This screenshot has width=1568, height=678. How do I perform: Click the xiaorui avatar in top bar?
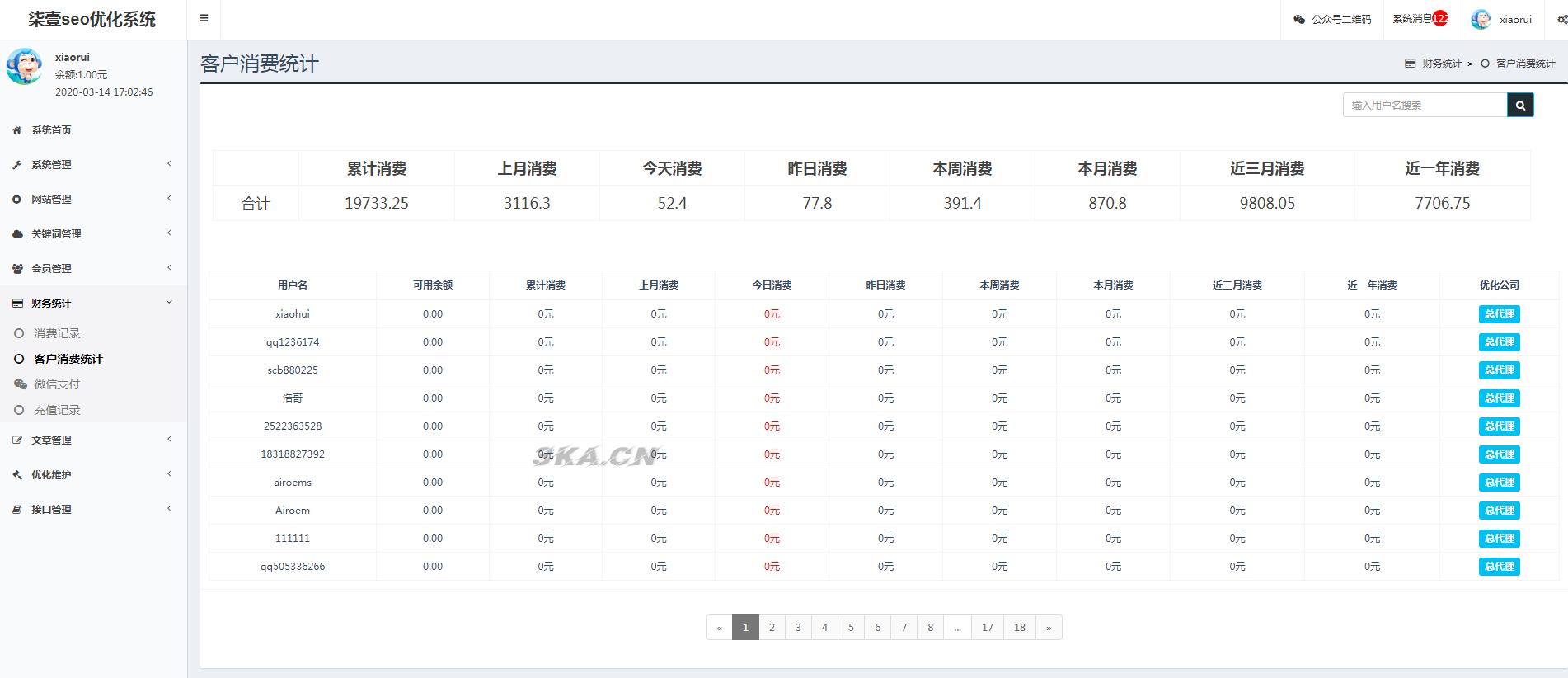coord(1481,19)
